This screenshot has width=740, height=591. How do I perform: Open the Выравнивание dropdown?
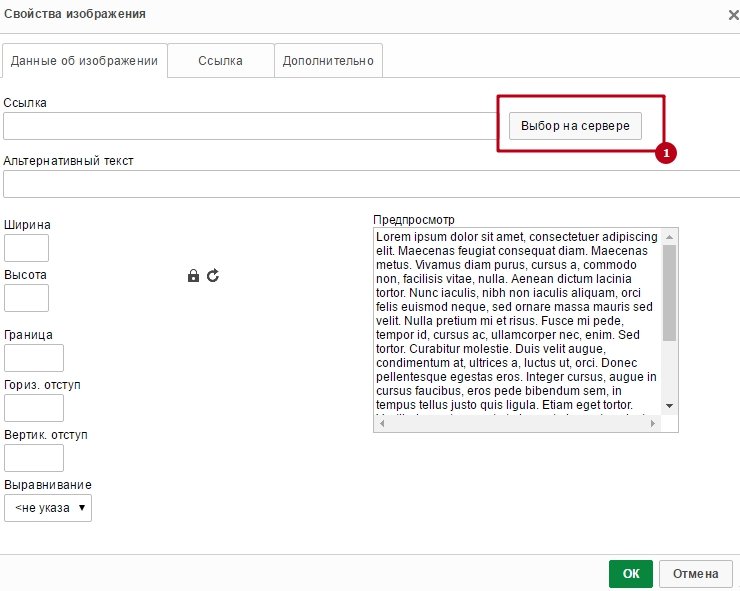pos(48,508)
